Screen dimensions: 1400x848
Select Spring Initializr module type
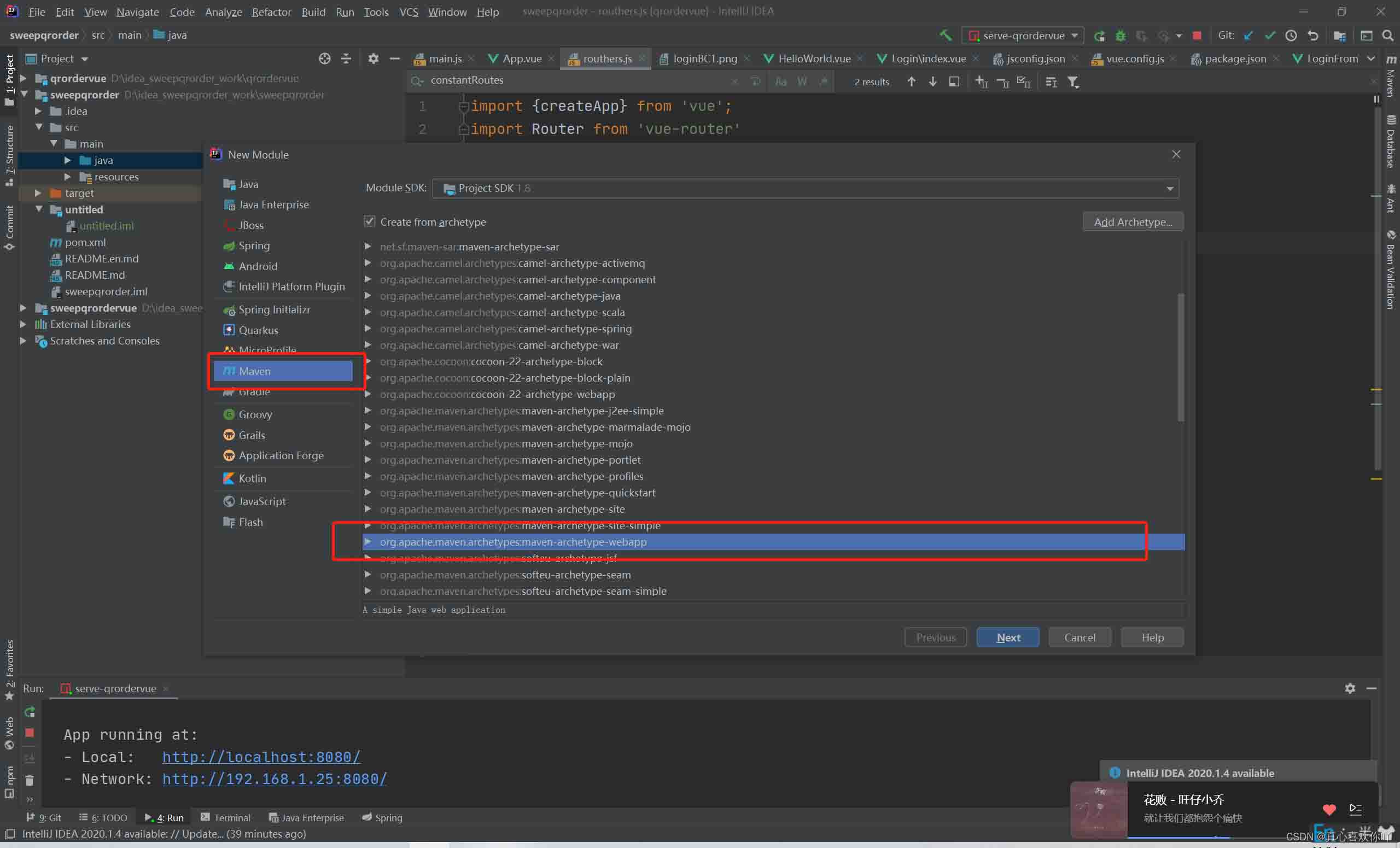pyautogui.click(x=283, y=309)
